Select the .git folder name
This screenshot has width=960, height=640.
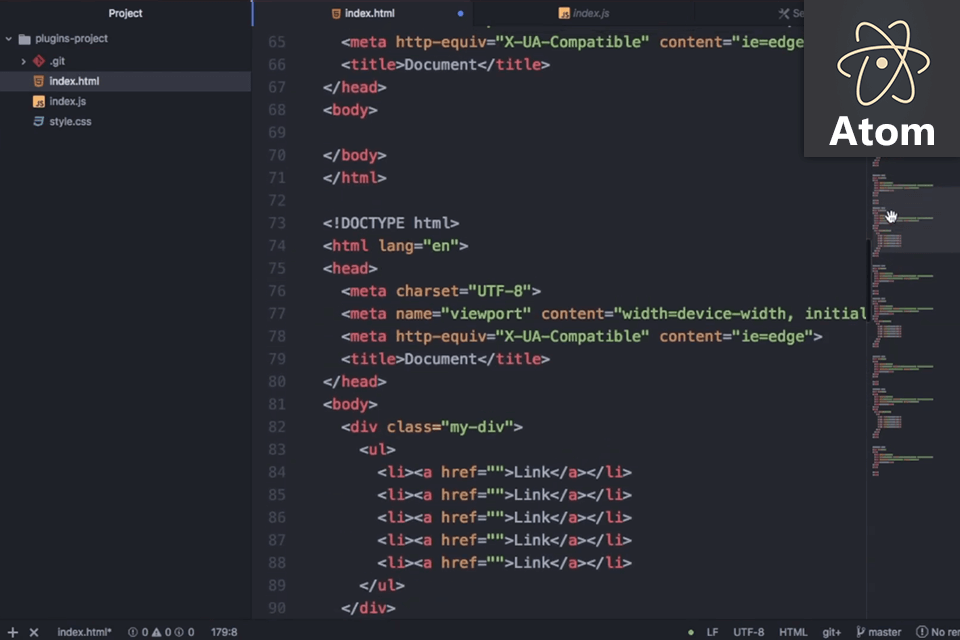pyautogui.click(x=57, y=61)
